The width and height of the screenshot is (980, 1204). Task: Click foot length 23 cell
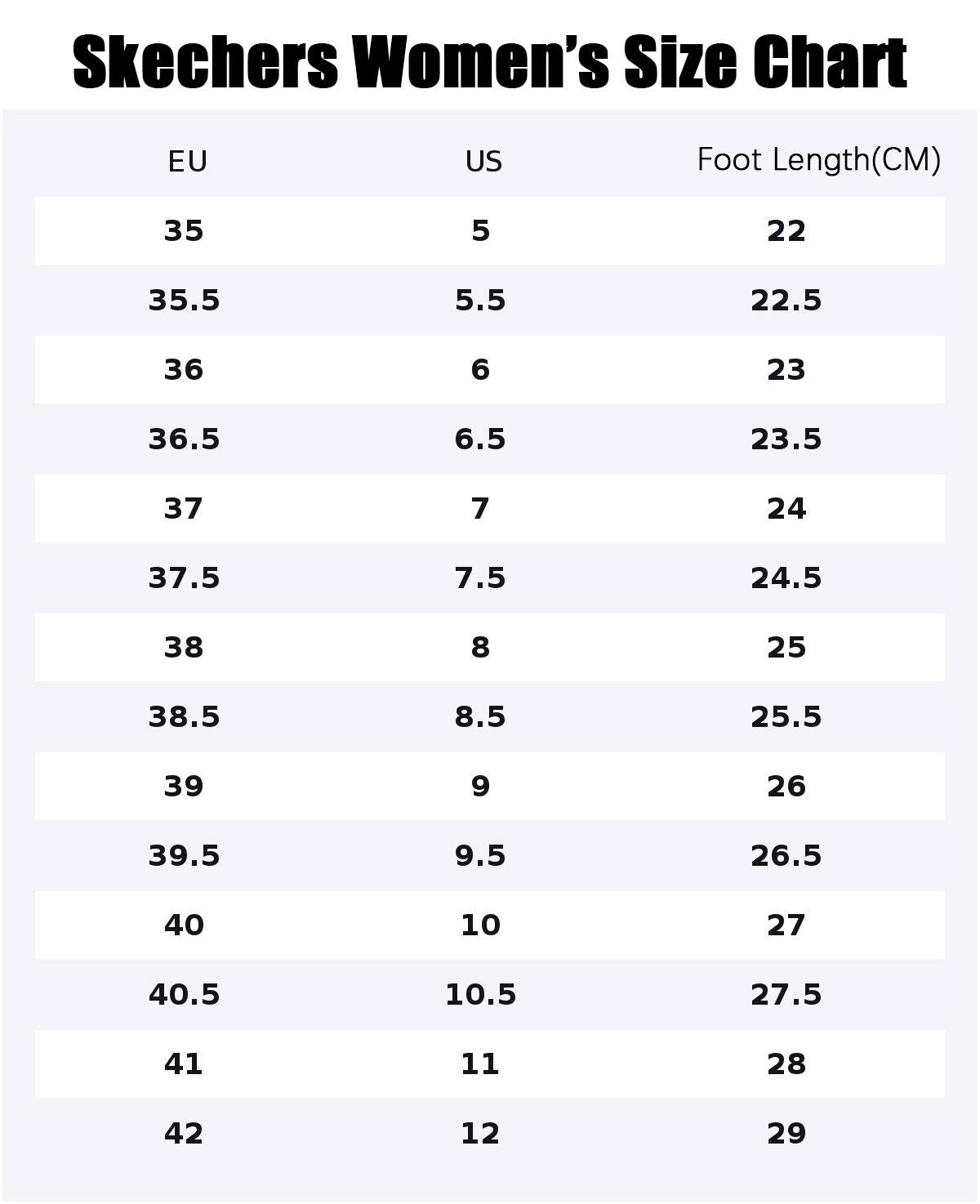[786, 370]
